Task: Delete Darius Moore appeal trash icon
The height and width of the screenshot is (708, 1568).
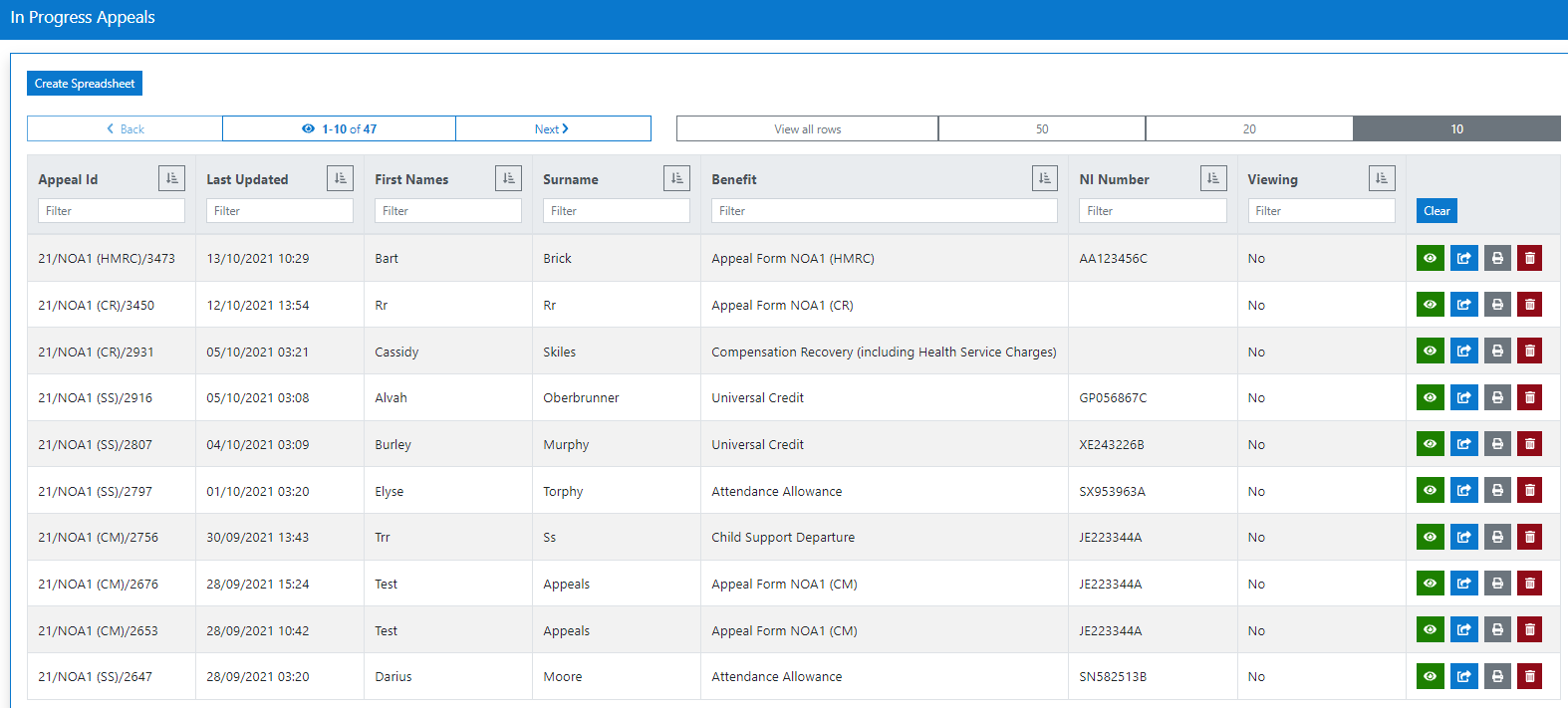Action: click(1529, 676)
